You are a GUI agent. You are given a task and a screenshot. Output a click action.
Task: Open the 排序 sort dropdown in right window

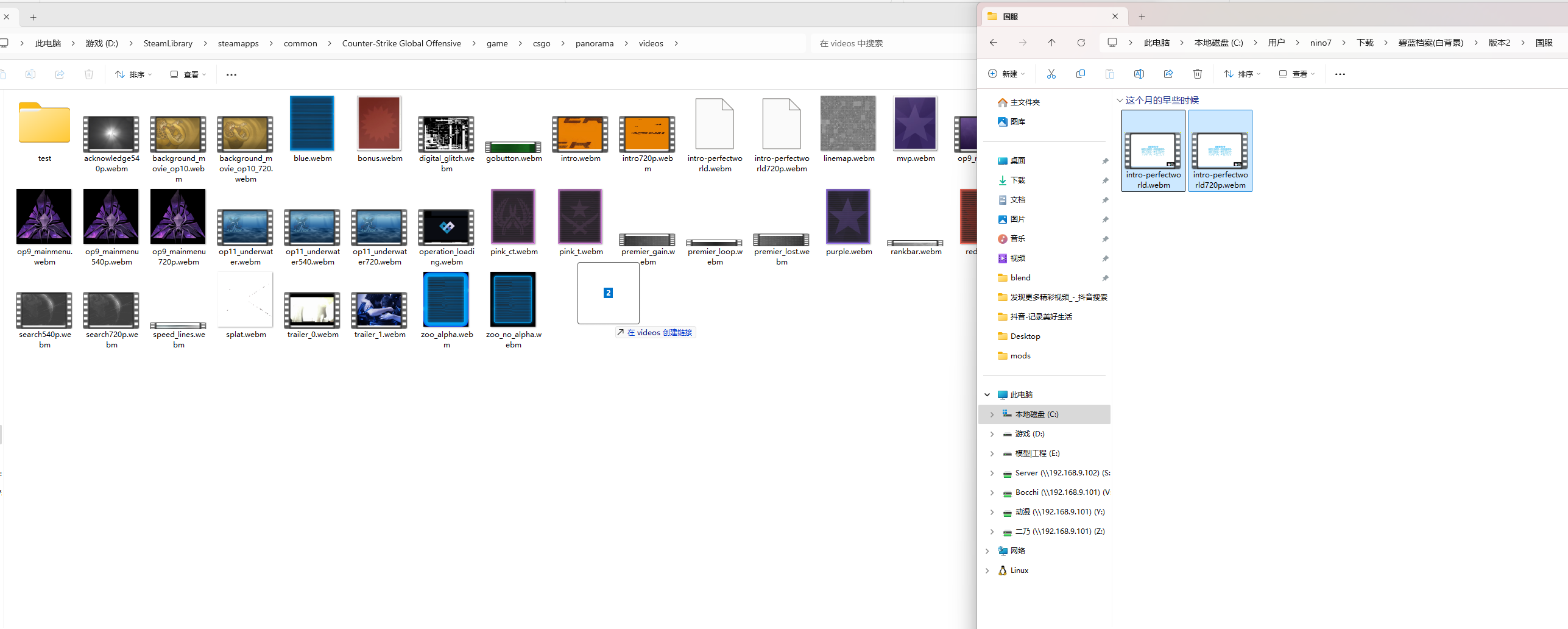point(1242,74)
